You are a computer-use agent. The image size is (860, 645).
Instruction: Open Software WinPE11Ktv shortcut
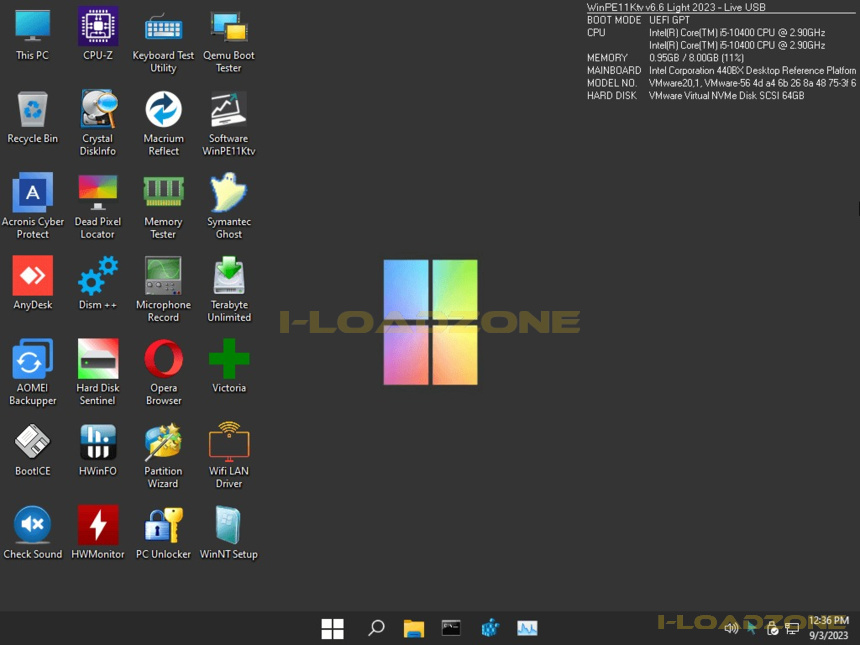(229, 123)
